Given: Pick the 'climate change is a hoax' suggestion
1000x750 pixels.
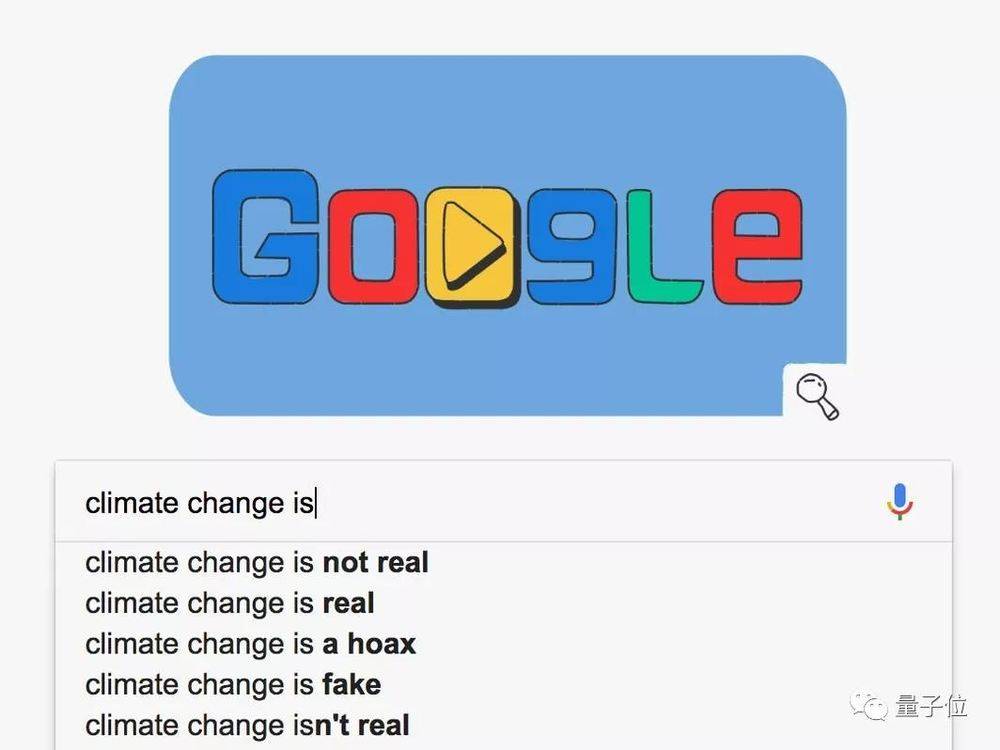Looking at the screenshot, I should pos(251,644).
